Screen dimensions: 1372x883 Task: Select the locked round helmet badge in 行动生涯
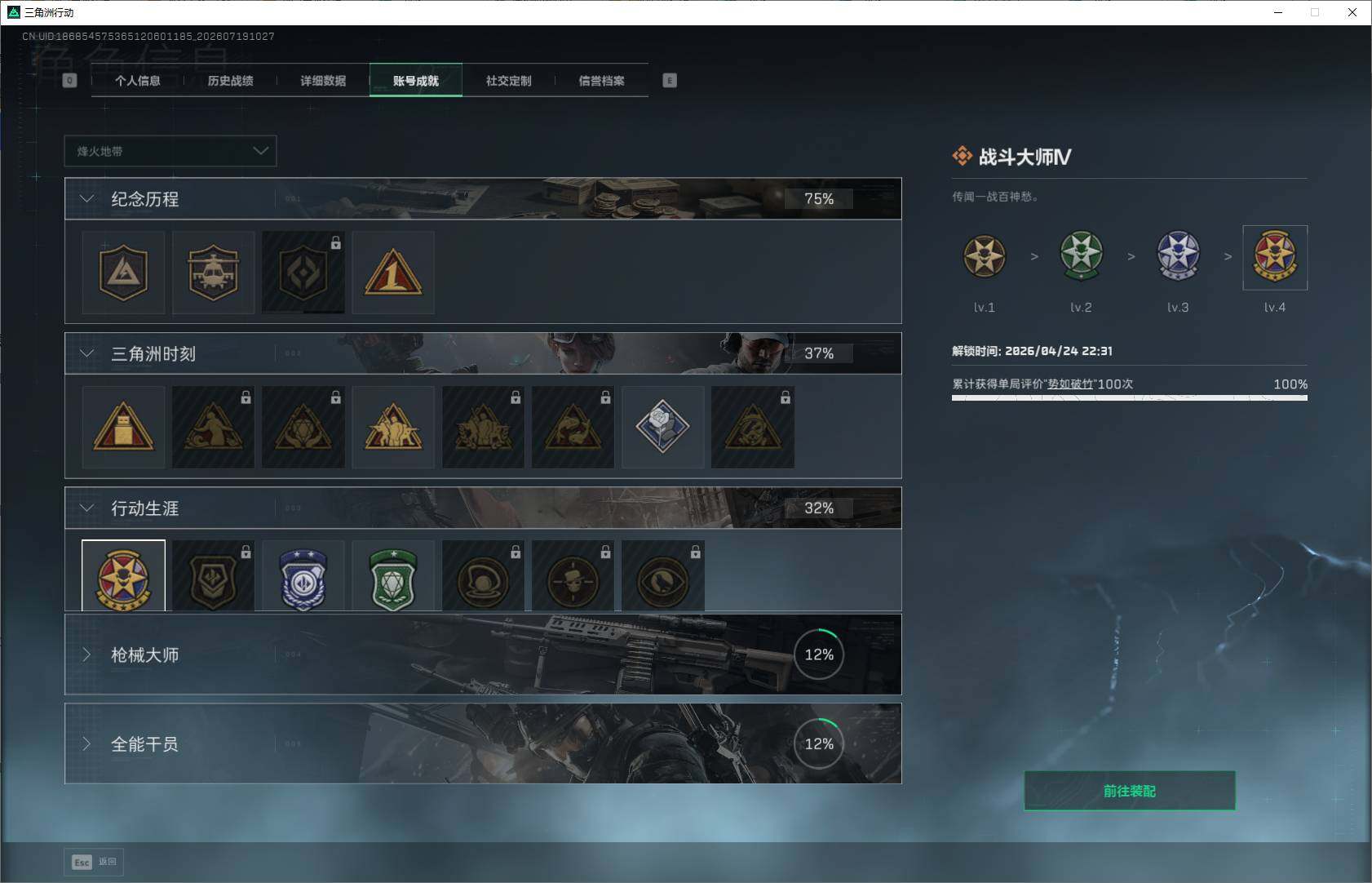coord(483,576)
